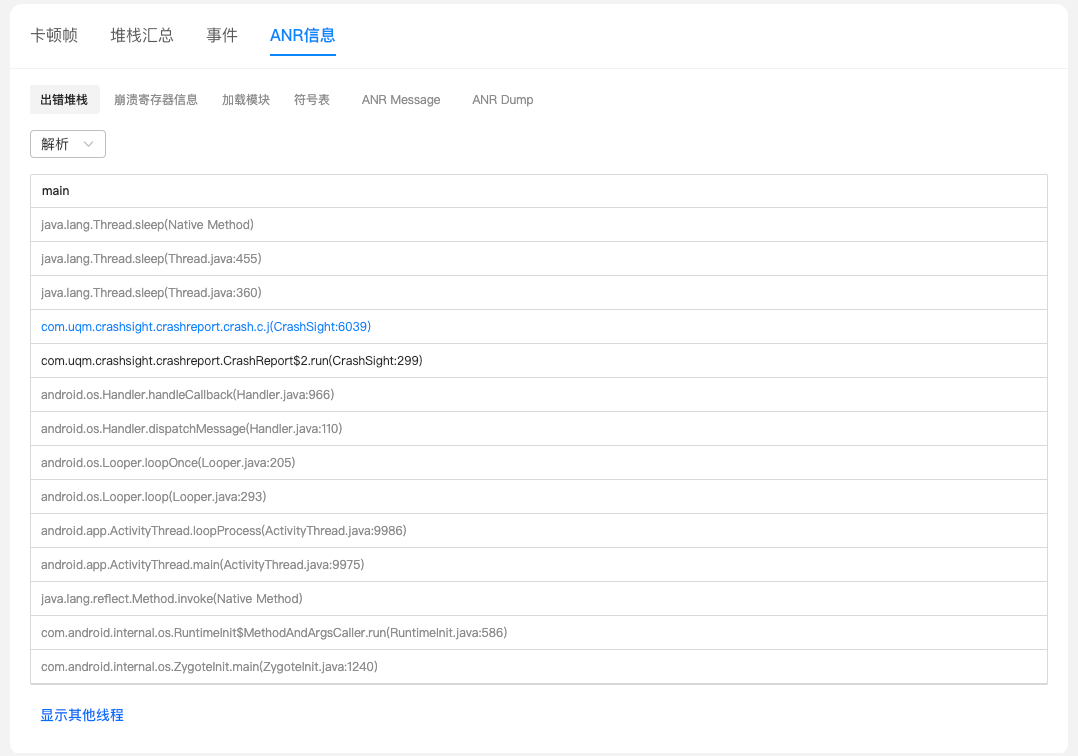Switch to the 卡顿帧 tab
The height and width of the screenshot is (756, 1078).
54,35
